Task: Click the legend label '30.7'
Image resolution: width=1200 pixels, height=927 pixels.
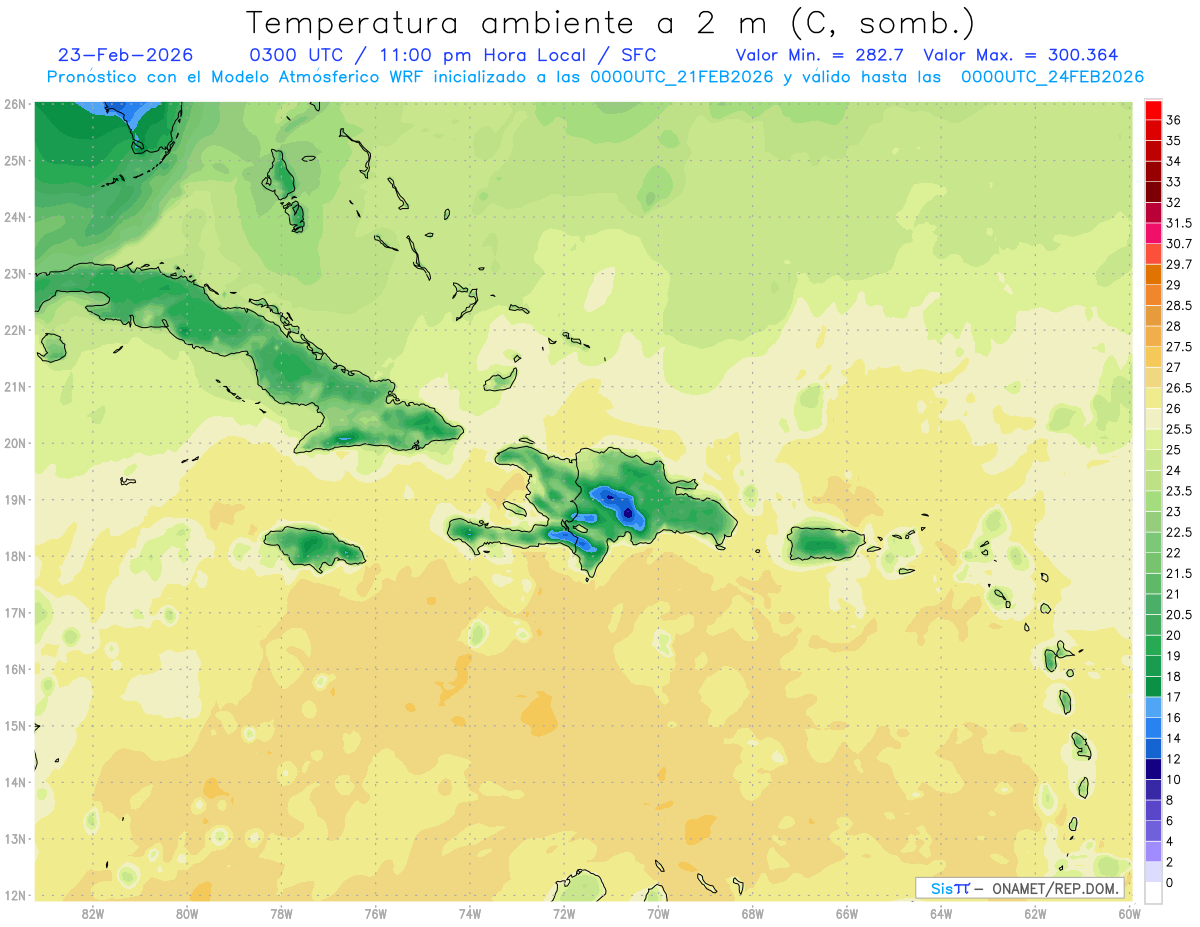Action: (x=1179, y=244)
